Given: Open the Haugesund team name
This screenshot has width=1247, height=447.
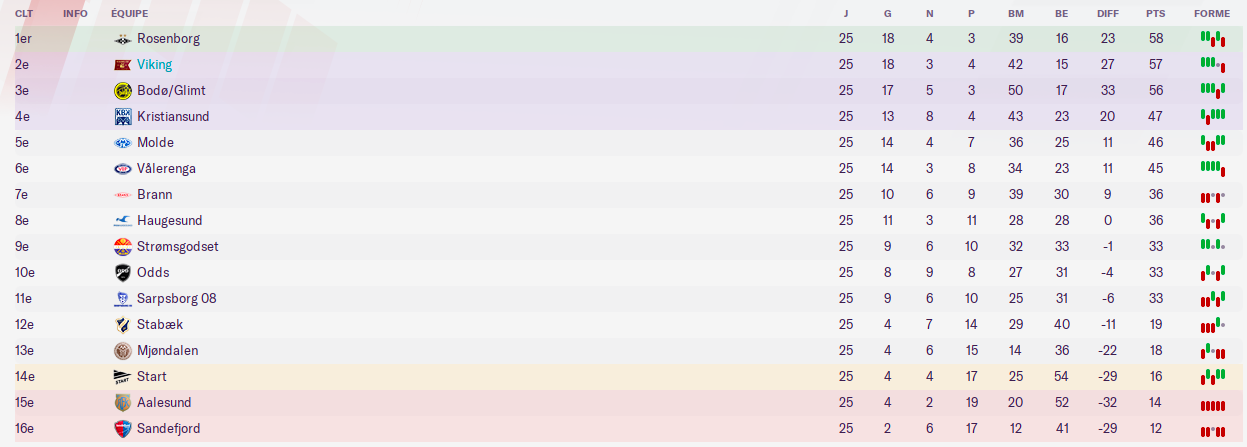Looking at the screenshot, I should [x=167, y=221].
